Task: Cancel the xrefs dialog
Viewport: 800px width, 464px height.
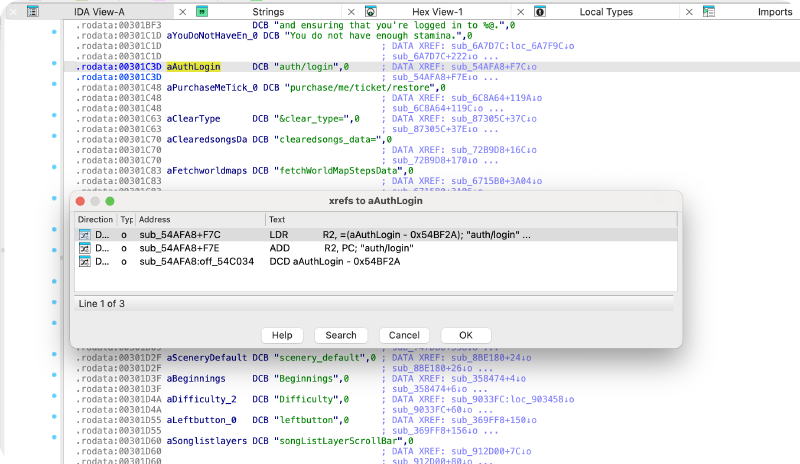Action: [x=403, y=335]
